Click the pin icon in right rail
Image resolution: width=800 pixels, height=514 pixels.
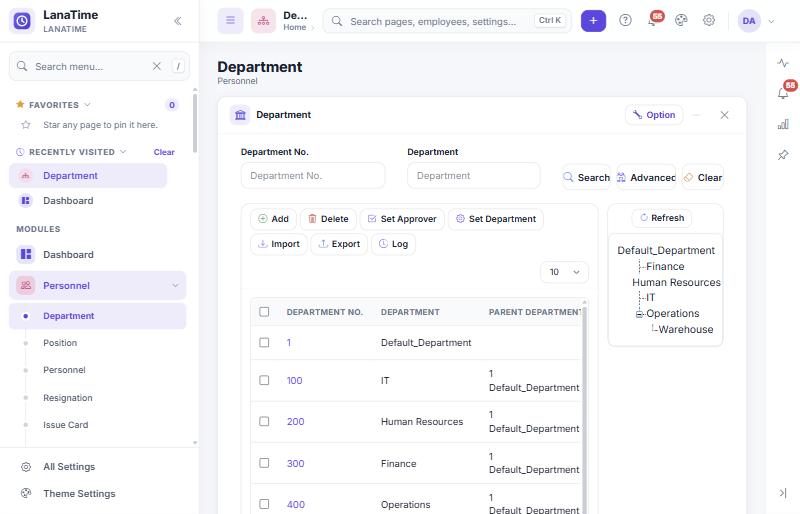tap(783, 155)
